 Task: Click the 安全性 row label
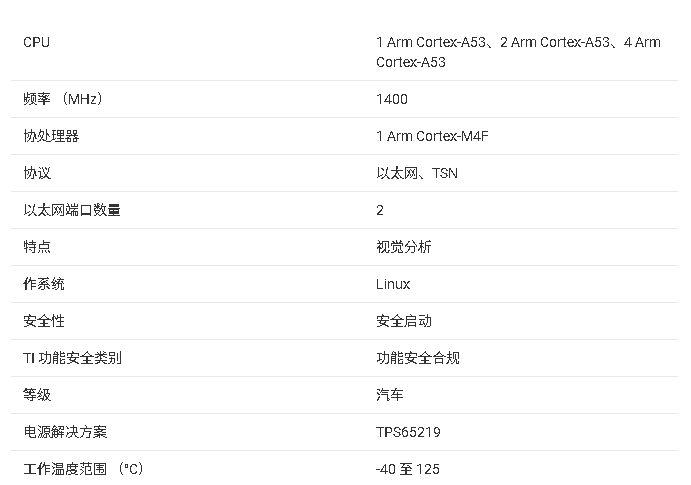click(x=44, y=321)
